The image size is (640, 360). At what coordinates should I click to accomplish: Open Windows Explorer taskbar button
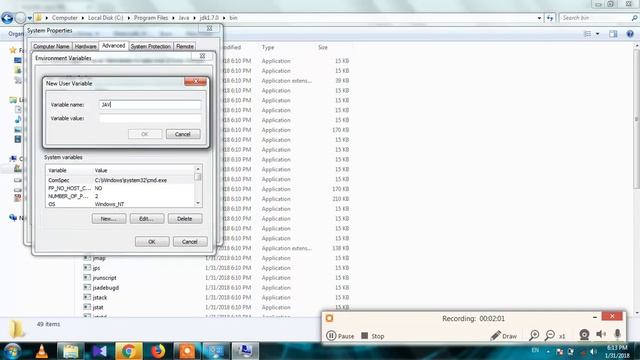[x=71, y=351]
